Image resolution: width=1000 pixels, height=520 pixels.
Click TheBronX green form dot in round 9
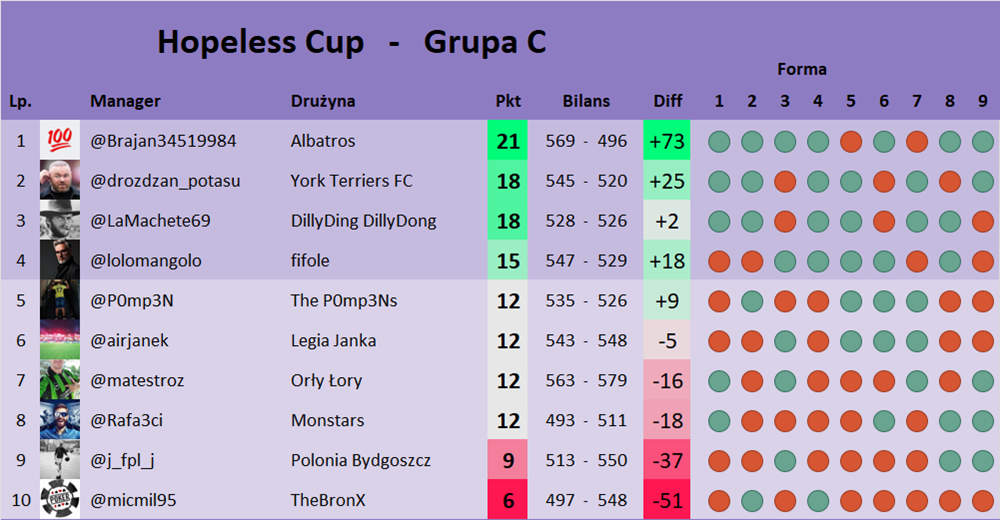tap(983, 500)
